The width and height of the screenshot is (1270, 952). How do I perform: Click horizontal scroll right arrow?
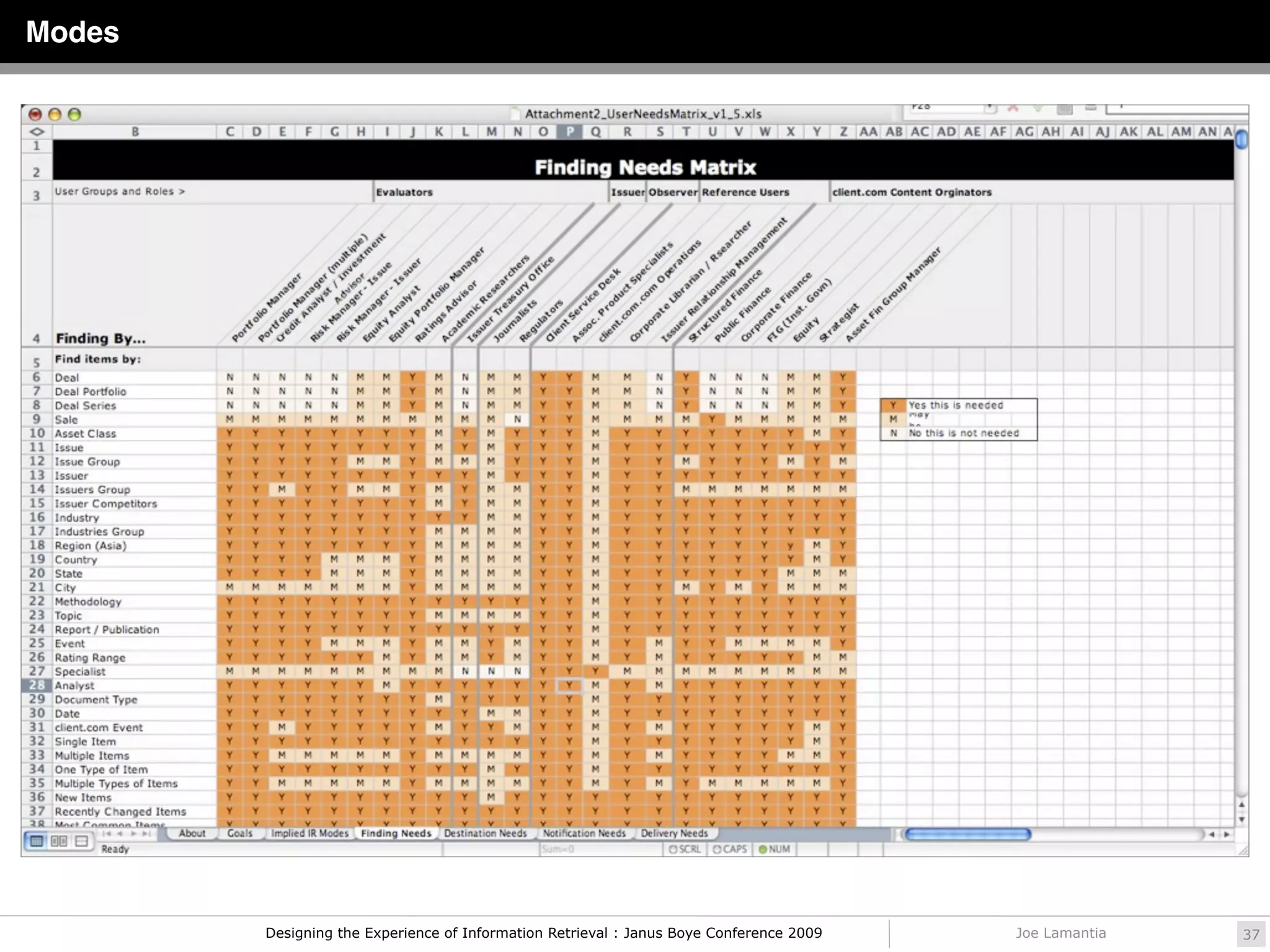[1226, 834]
